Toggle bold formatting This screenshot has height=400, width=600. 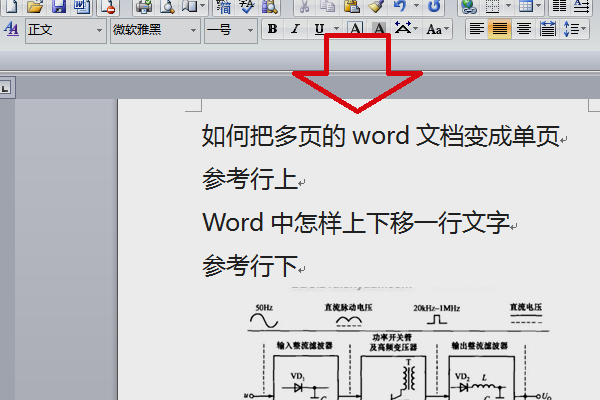tap(272, 29)
